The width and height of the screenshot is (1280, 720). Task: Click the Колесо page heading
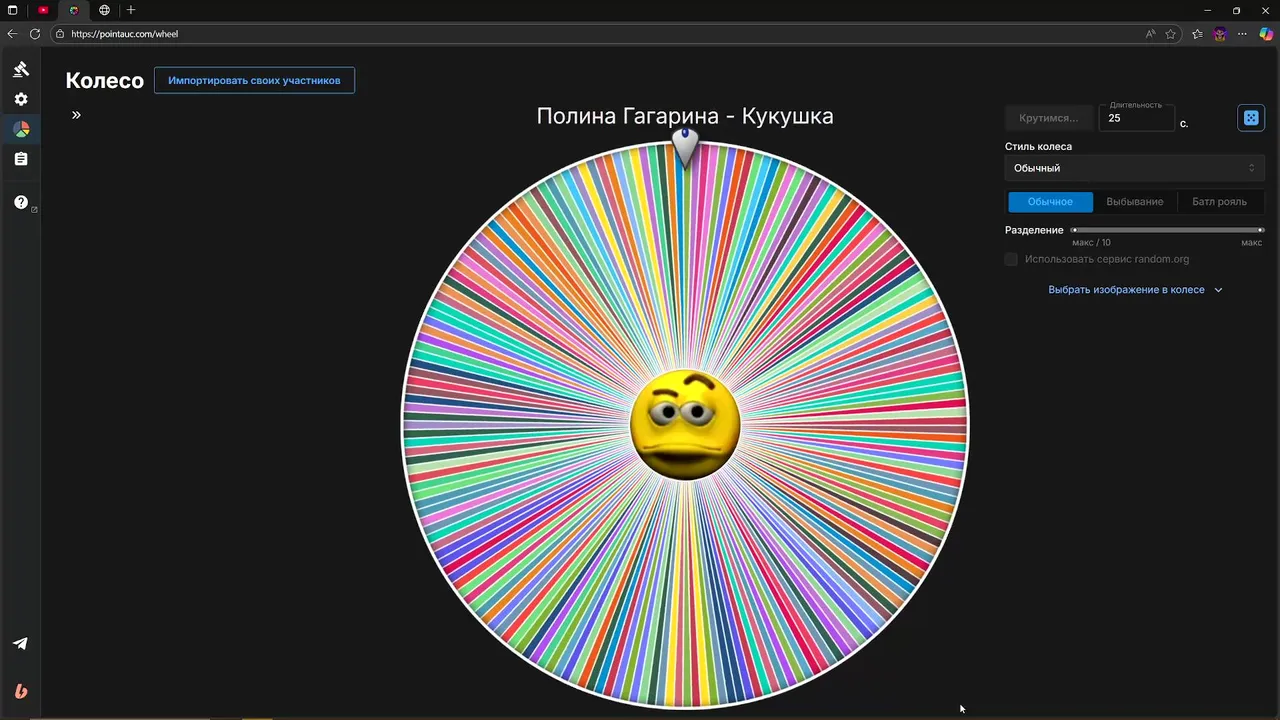point(105,81)
